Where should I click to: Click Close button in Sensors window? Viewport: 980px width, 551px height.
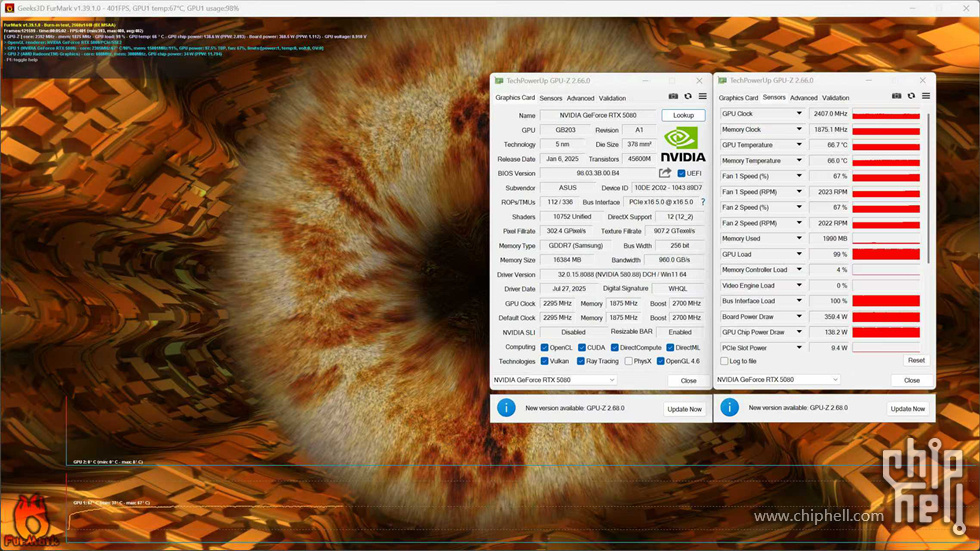tap(912, 380)
